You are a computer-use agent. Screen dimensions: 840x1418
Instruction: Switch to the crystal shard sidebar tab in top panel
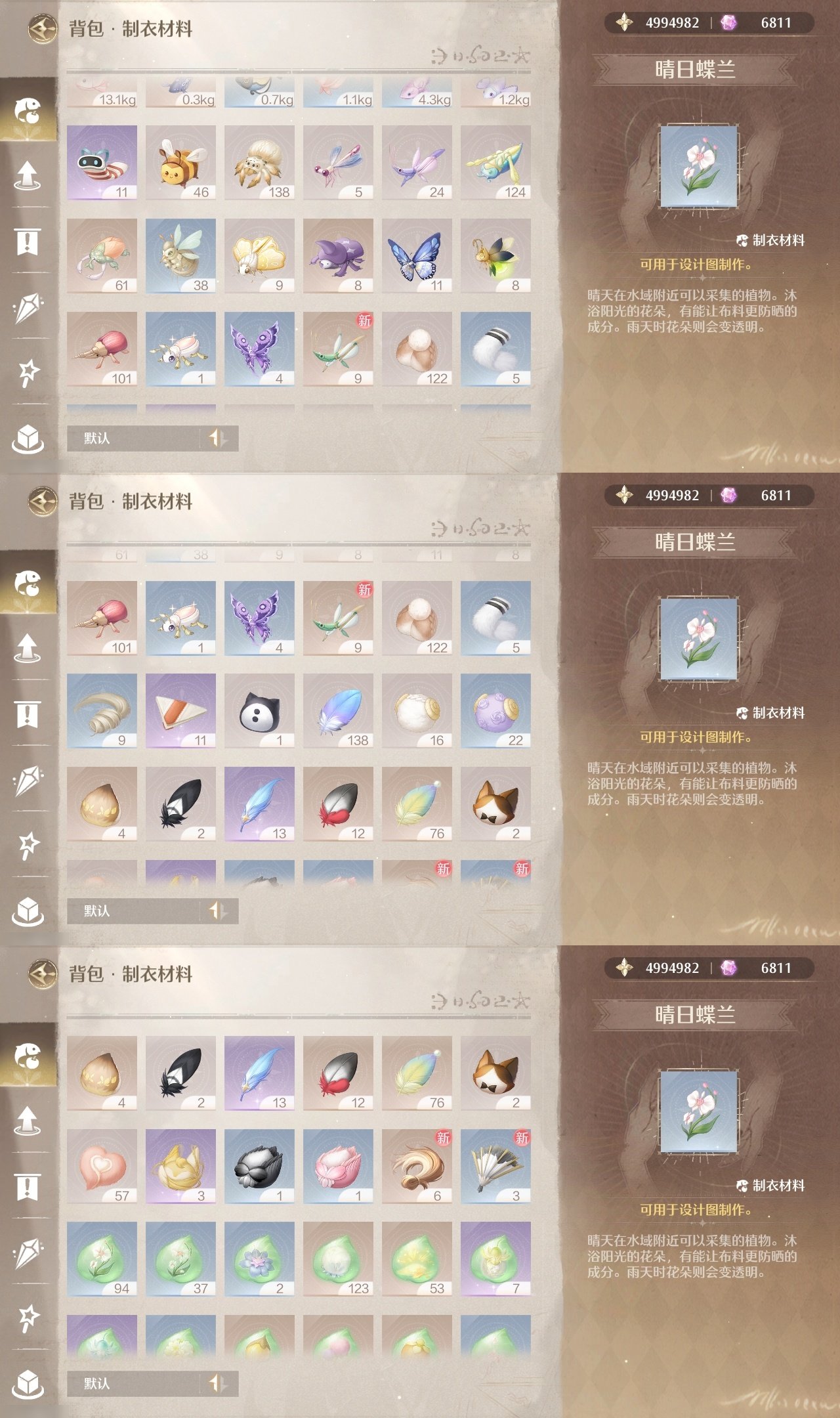click(x=28, y=307)
